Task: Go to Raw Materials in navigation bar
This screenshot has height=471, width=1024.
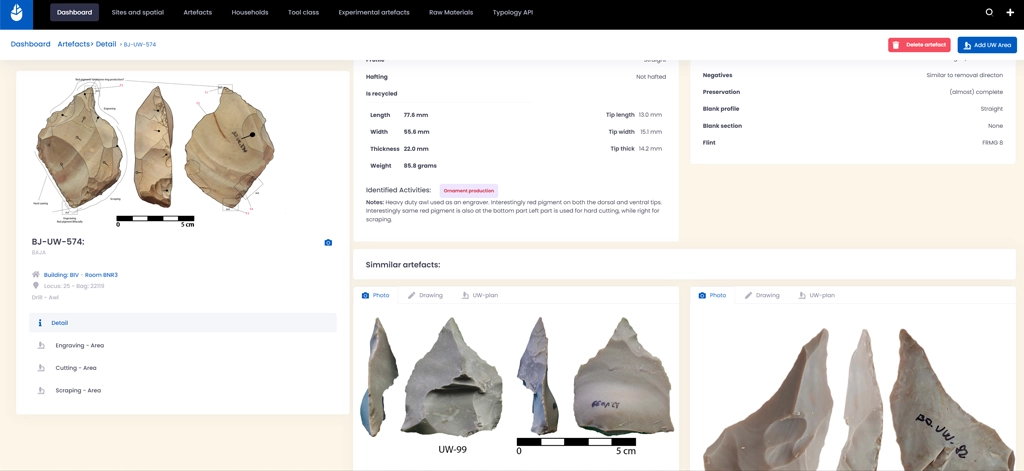Action: pos(450,13)
